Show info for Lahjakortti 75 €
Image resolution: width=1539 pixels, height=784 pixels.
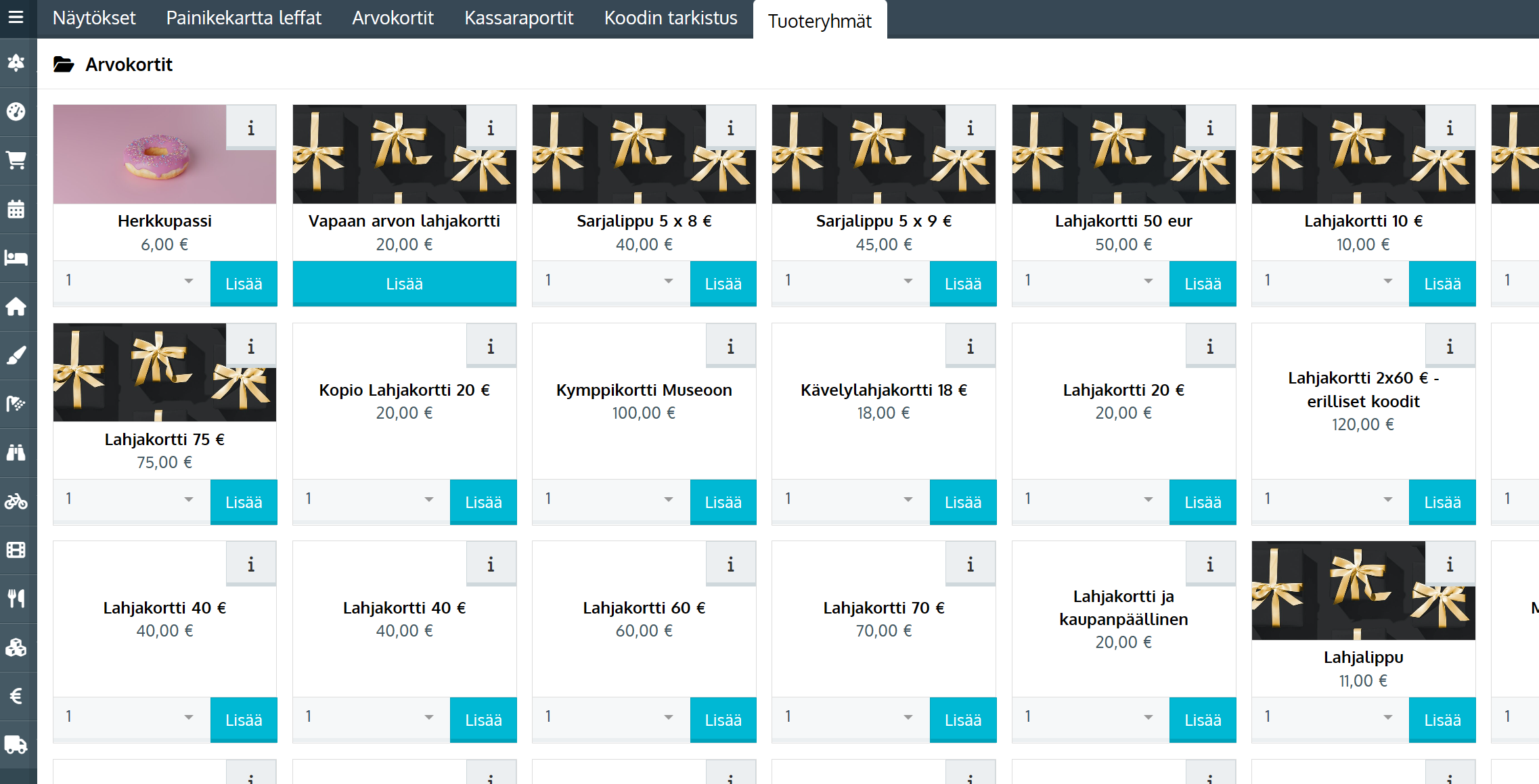click(251, 346)
